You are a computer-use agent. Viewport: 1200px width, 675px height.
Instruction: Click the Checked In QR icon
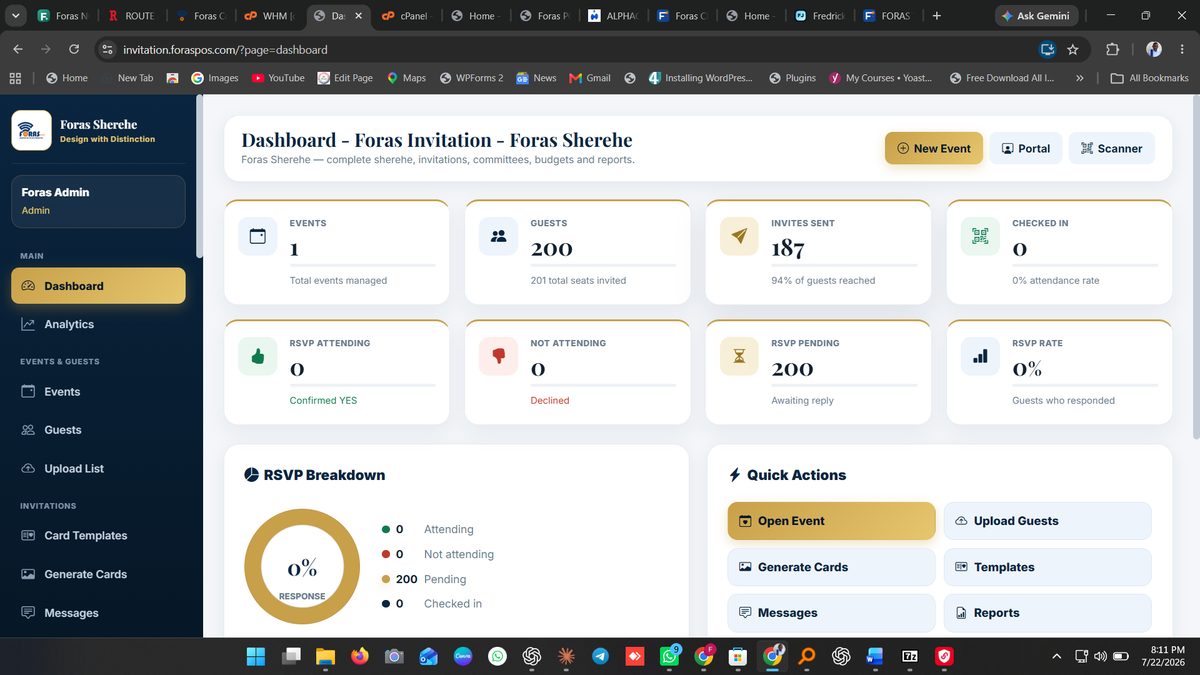(980, 236)
